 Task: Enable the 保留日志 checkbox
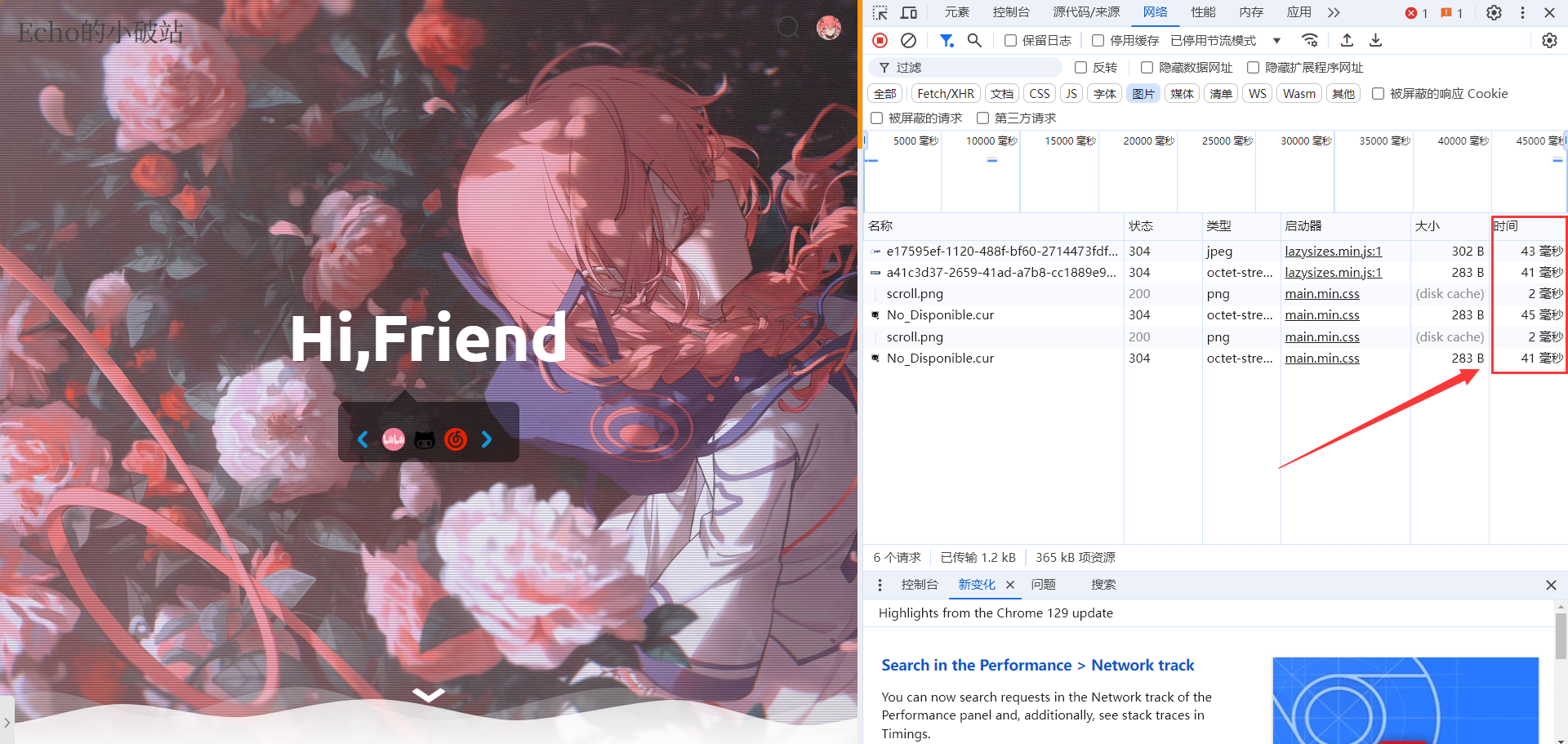click(1010, 40)
